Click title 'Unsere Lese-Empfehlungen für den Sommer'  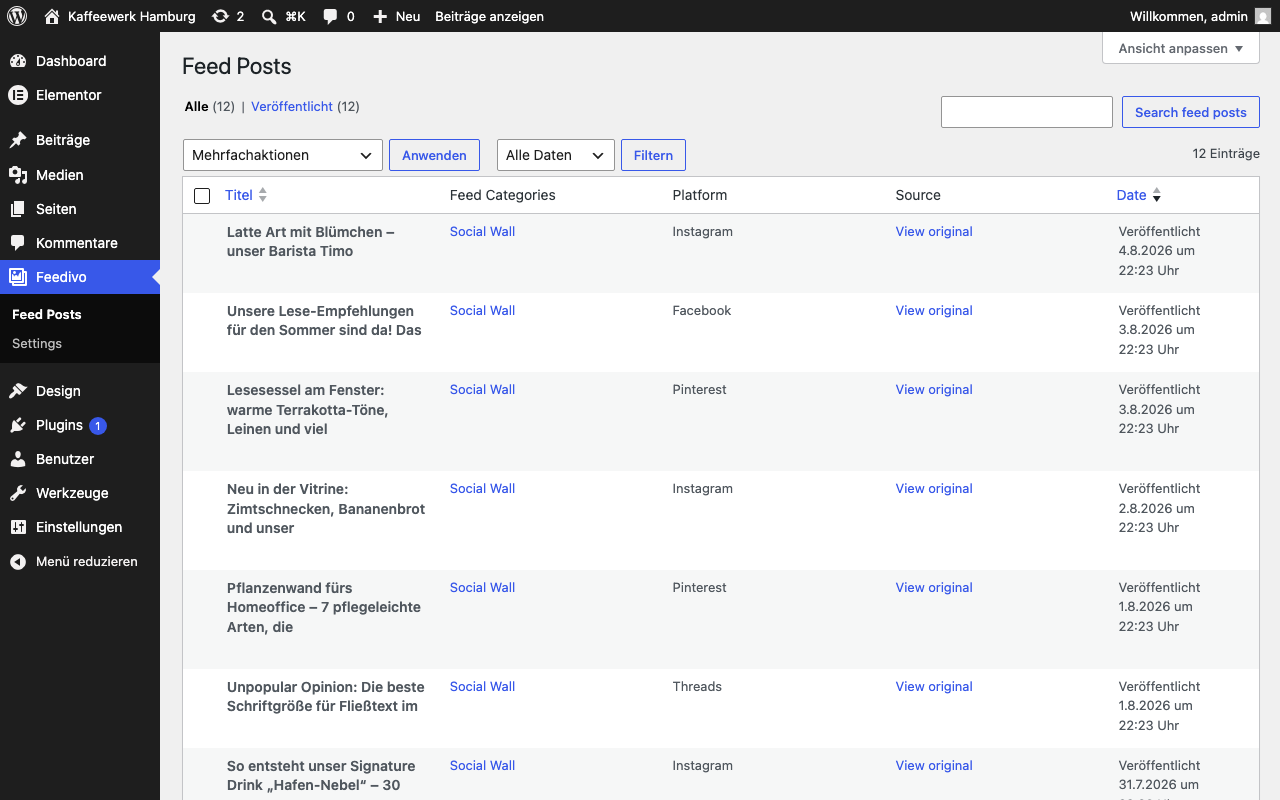pos(324,320)
